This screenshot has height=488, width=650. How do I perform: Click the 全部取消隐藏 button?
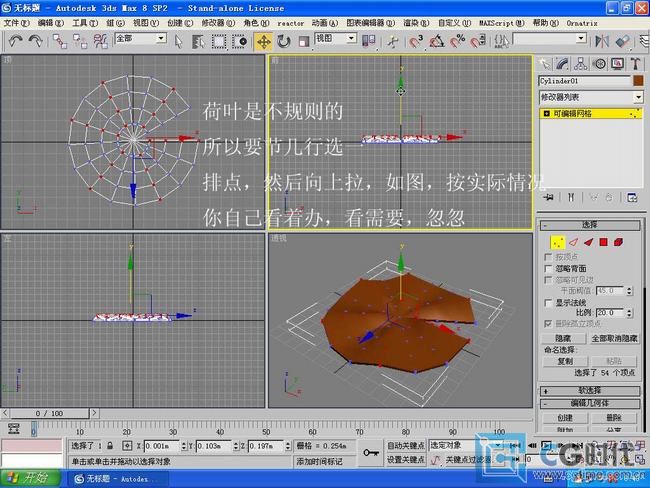[614, 338]
